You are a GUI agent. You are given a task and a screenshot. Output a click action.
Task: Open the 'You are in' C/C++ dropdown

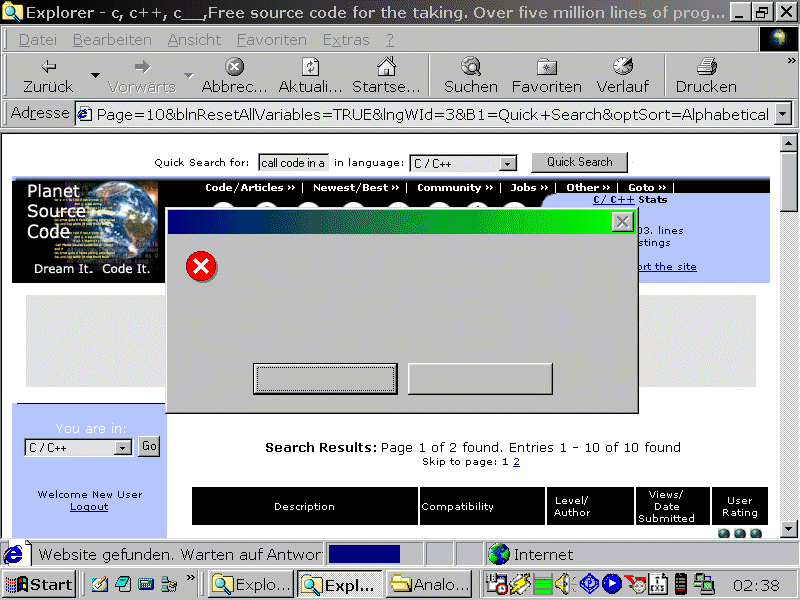click(x=123, y=448)
